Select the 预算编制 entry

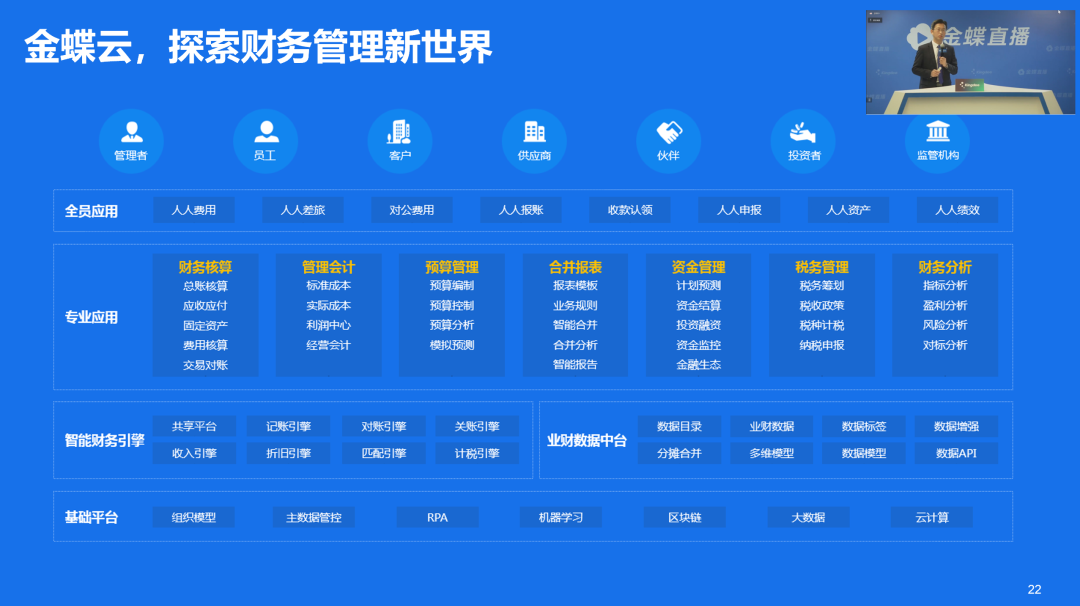[452, 286]
